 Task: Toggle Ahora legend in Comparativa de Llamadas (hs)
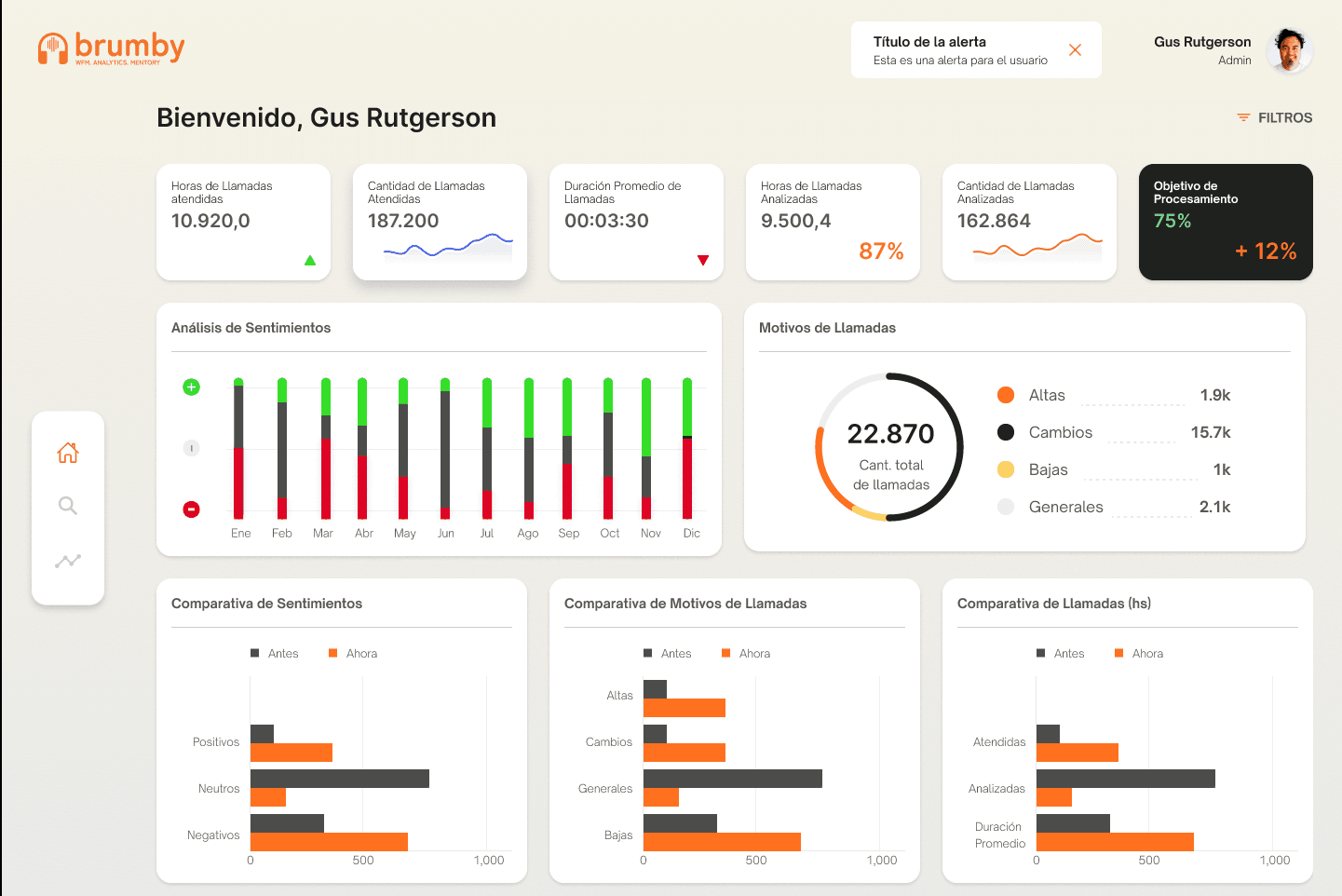[1139, 654]
